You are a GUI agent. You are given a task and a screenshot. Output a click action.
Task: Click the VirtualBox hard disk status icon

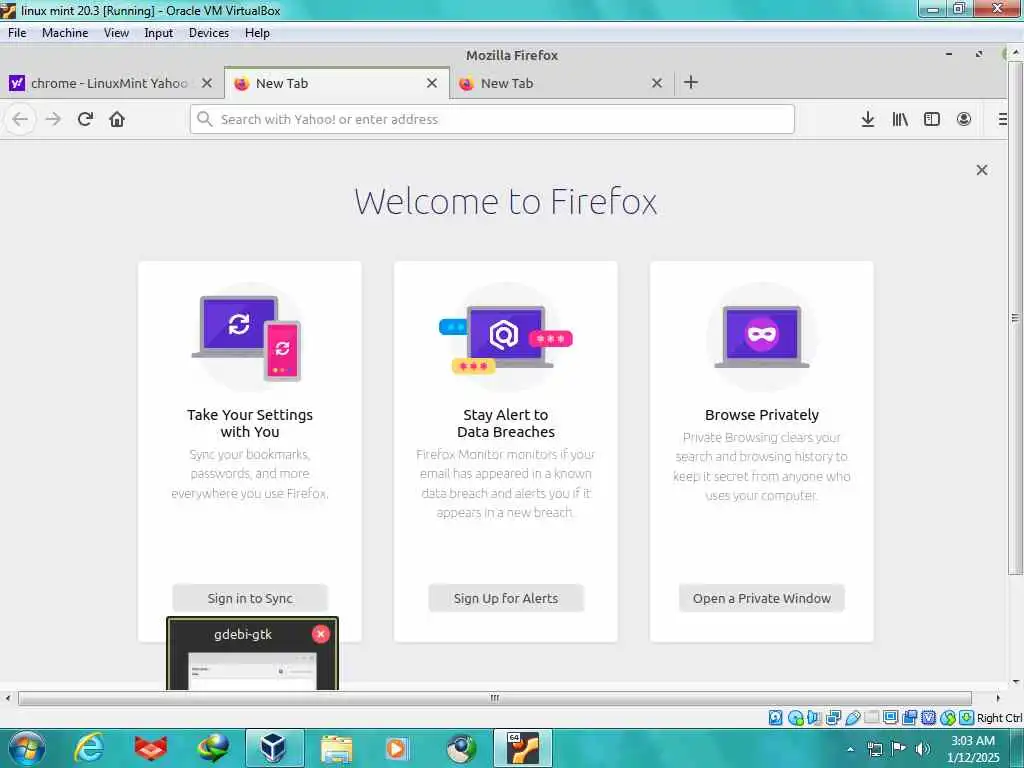click(x=775, y=718)
